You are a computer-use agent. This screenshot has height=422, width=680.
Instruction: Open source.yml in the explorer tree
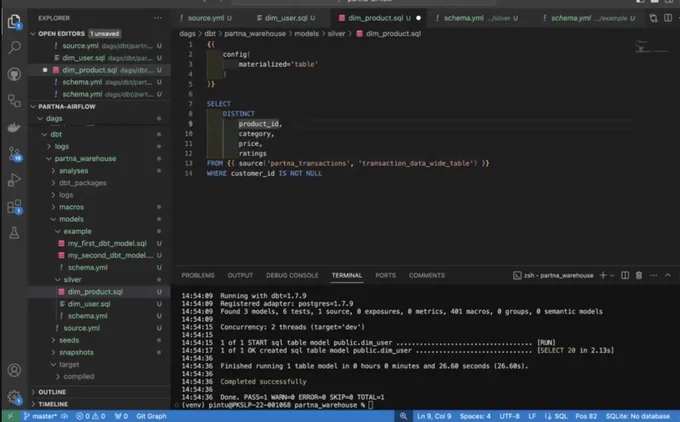coord(82,328)
